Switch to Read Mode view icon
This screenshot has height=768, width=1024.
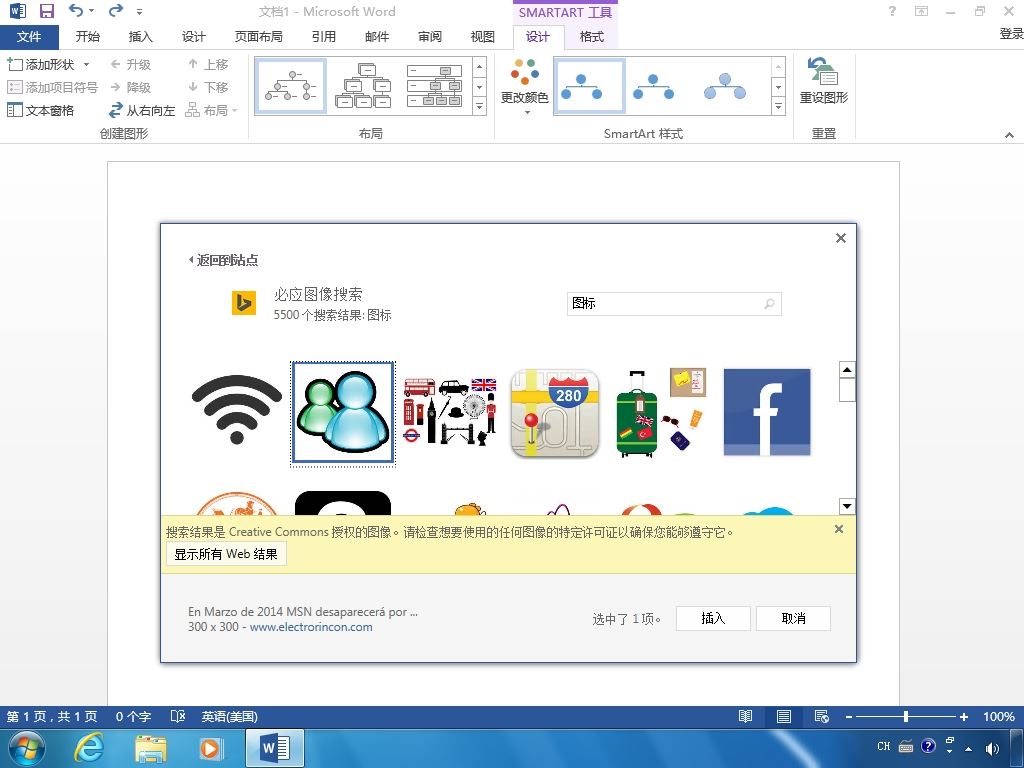coord(745,716)
